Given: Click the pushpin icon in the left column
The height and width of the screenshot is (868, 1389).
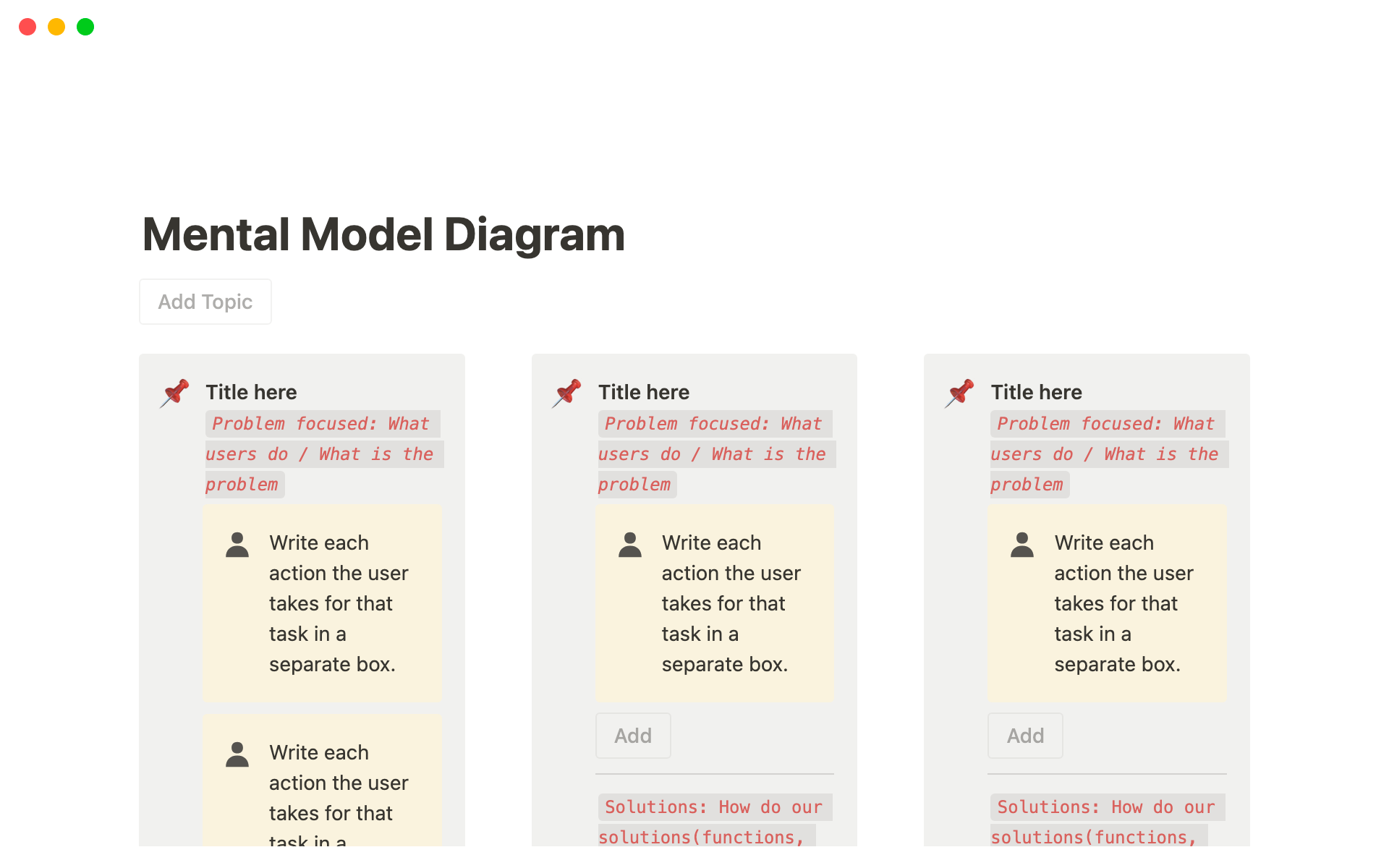Looking at the screenshot, I should [175, 393].
